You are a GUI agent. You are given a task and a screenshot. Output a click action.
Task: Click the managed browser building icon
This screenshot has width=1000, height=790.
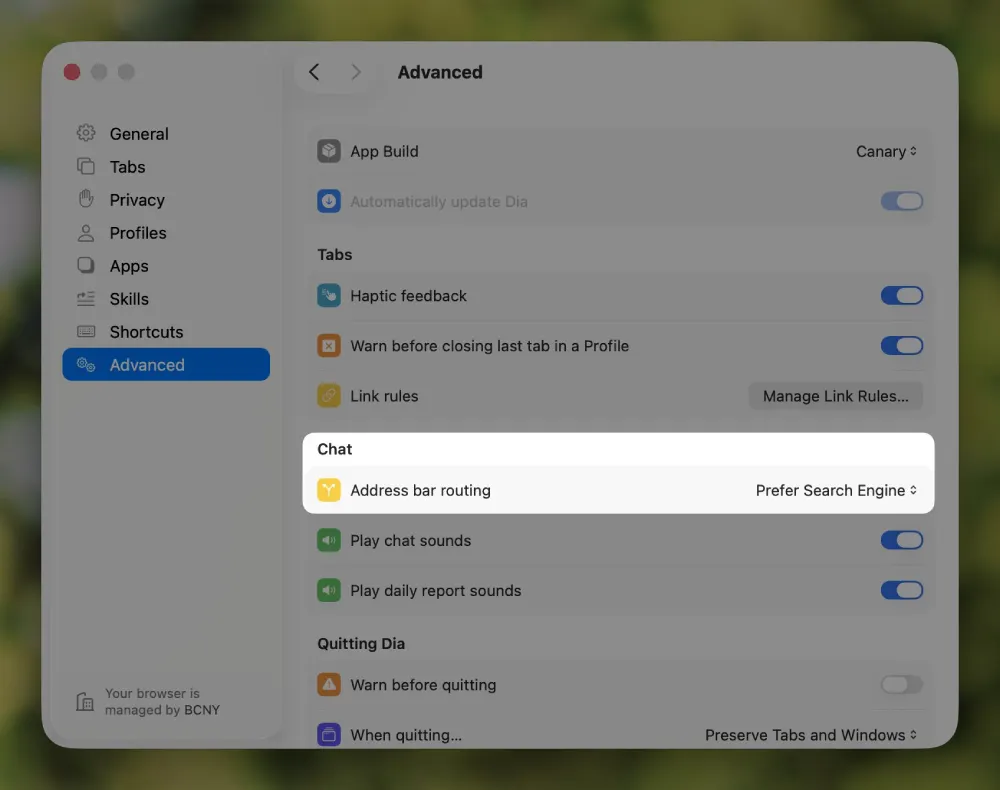coord(85,701)
